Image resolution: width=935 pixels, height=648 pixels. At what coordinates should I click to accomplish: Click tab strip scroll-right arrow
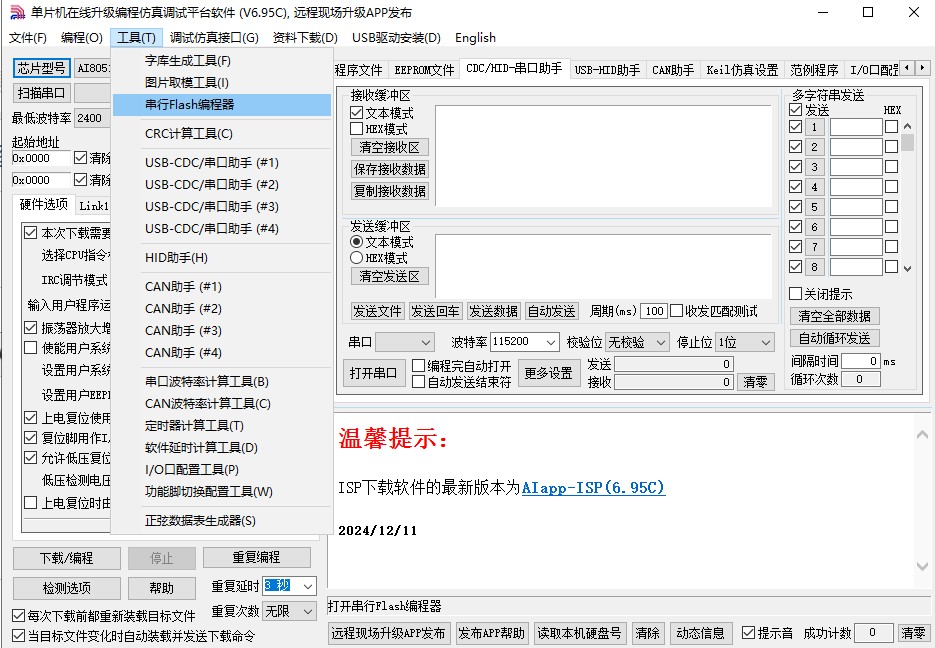[x=922, y=68]
